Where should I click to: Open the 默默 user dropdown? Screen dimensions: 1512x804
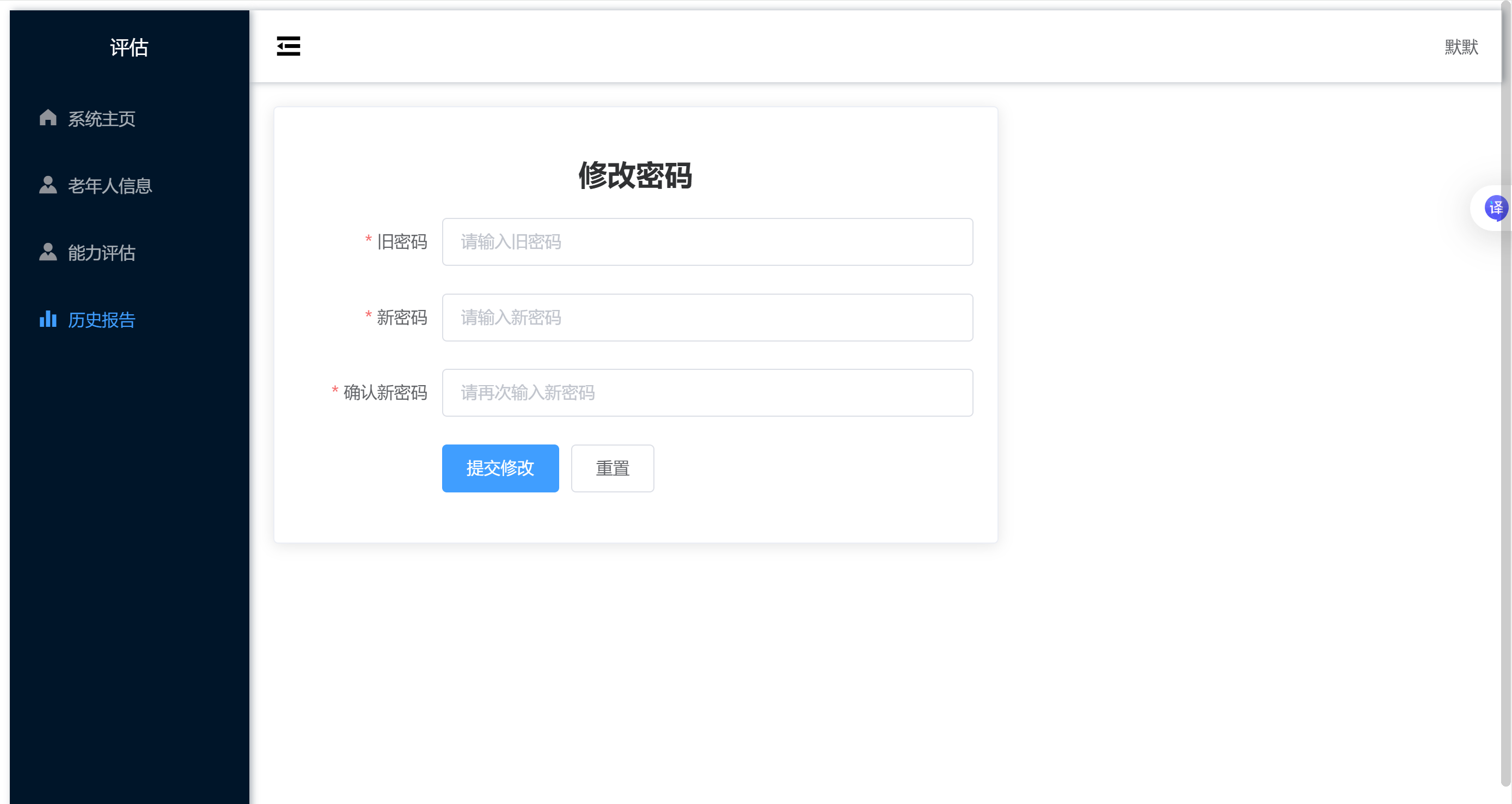(x=1461, y=47)
